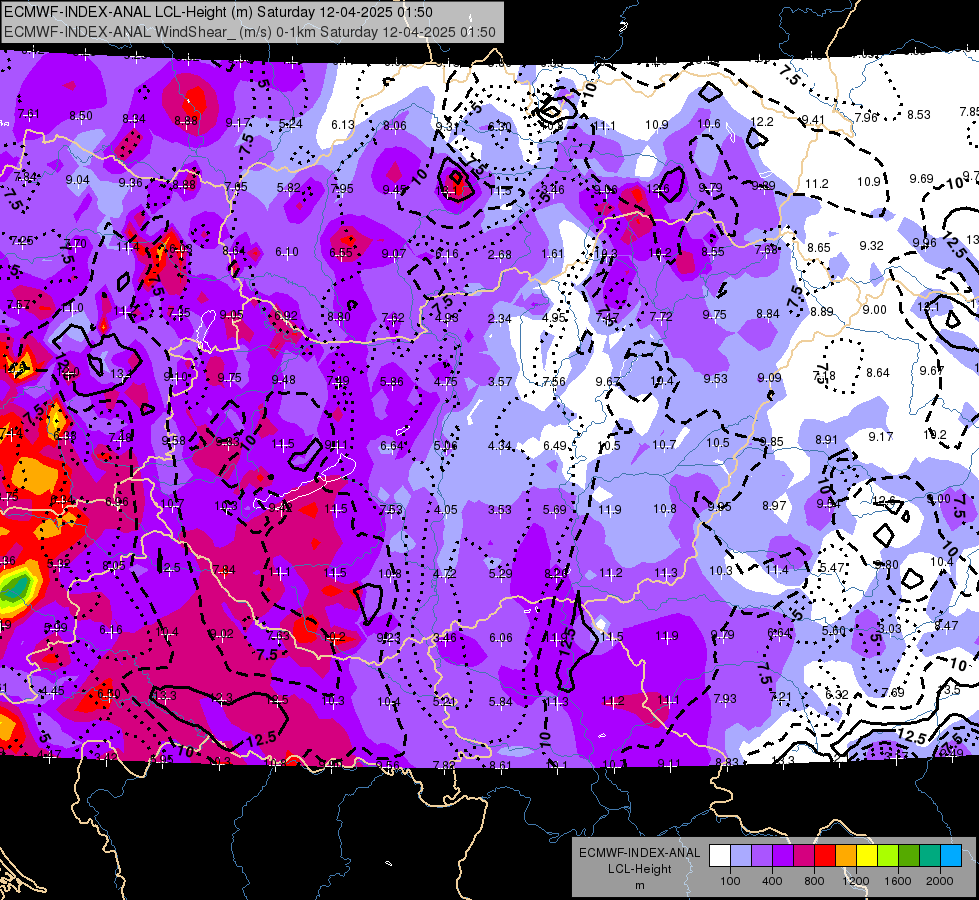Click legend scale label 1600

pyautogui.click(x=897, y=881)
